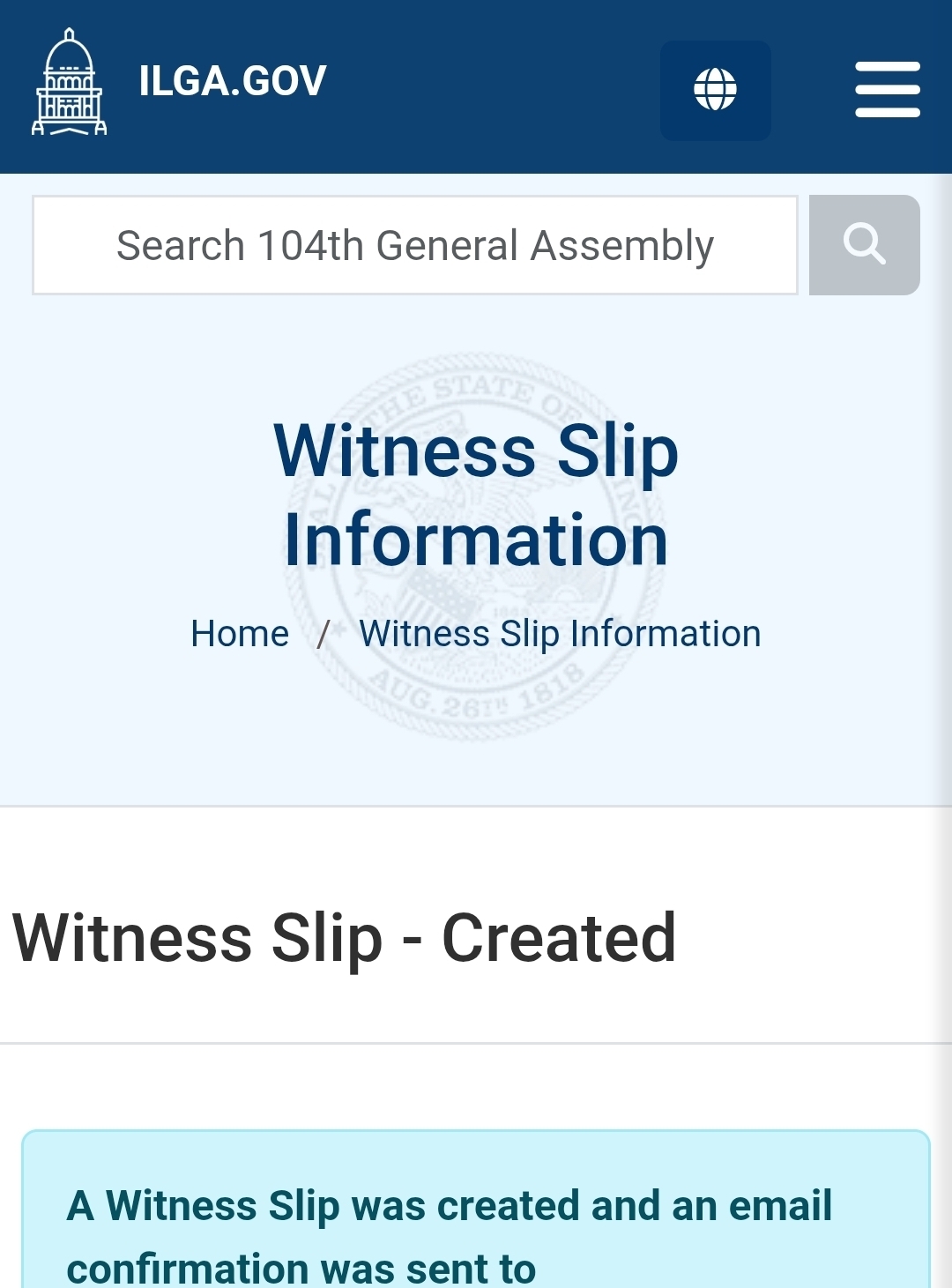This screenshot has width=952, height=1288.
Task: Click 'Information' in the main banner title
Action: (x=476, y=540)
